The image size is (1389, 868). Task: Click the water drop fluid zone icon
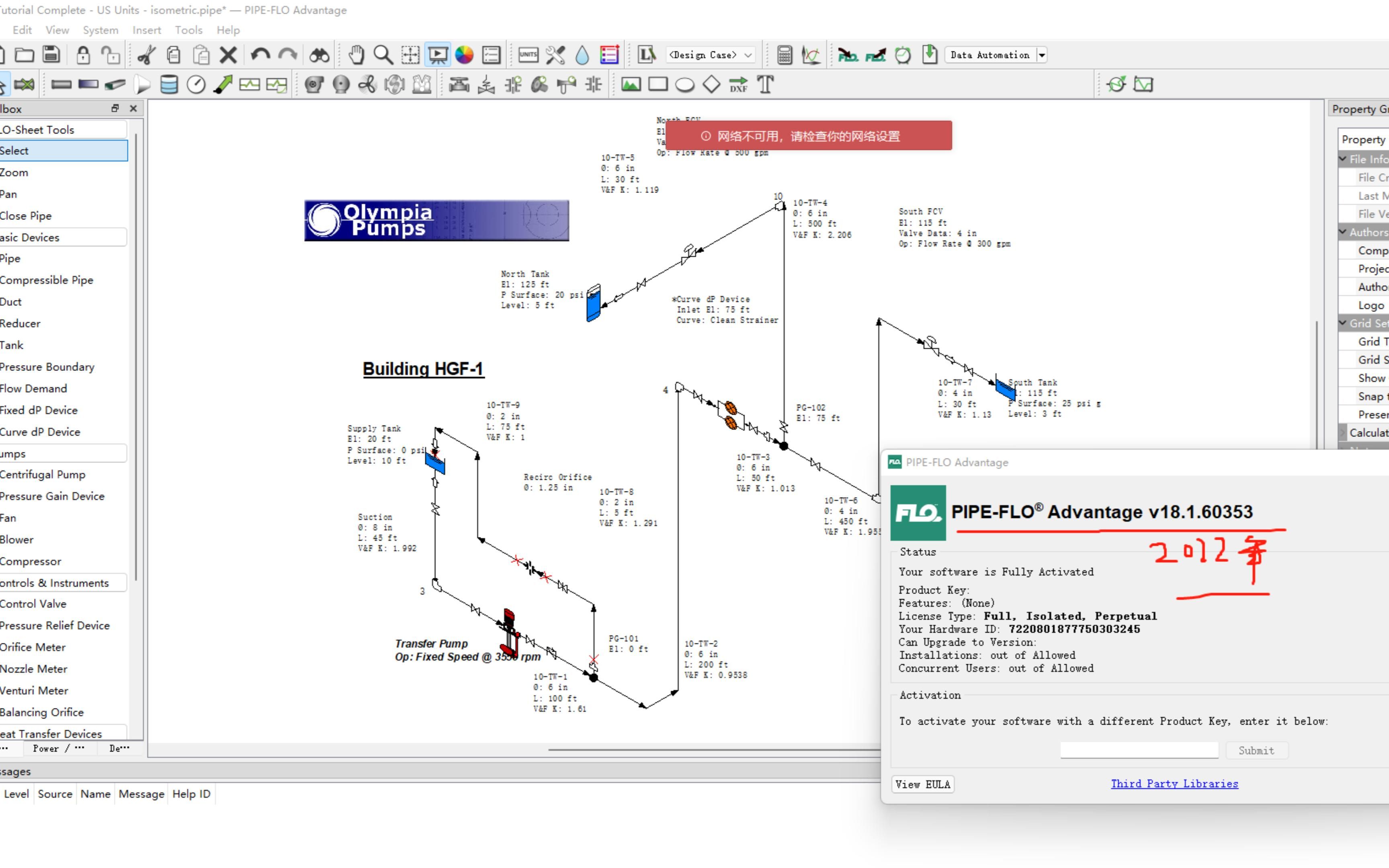click(x=582, y=55)
